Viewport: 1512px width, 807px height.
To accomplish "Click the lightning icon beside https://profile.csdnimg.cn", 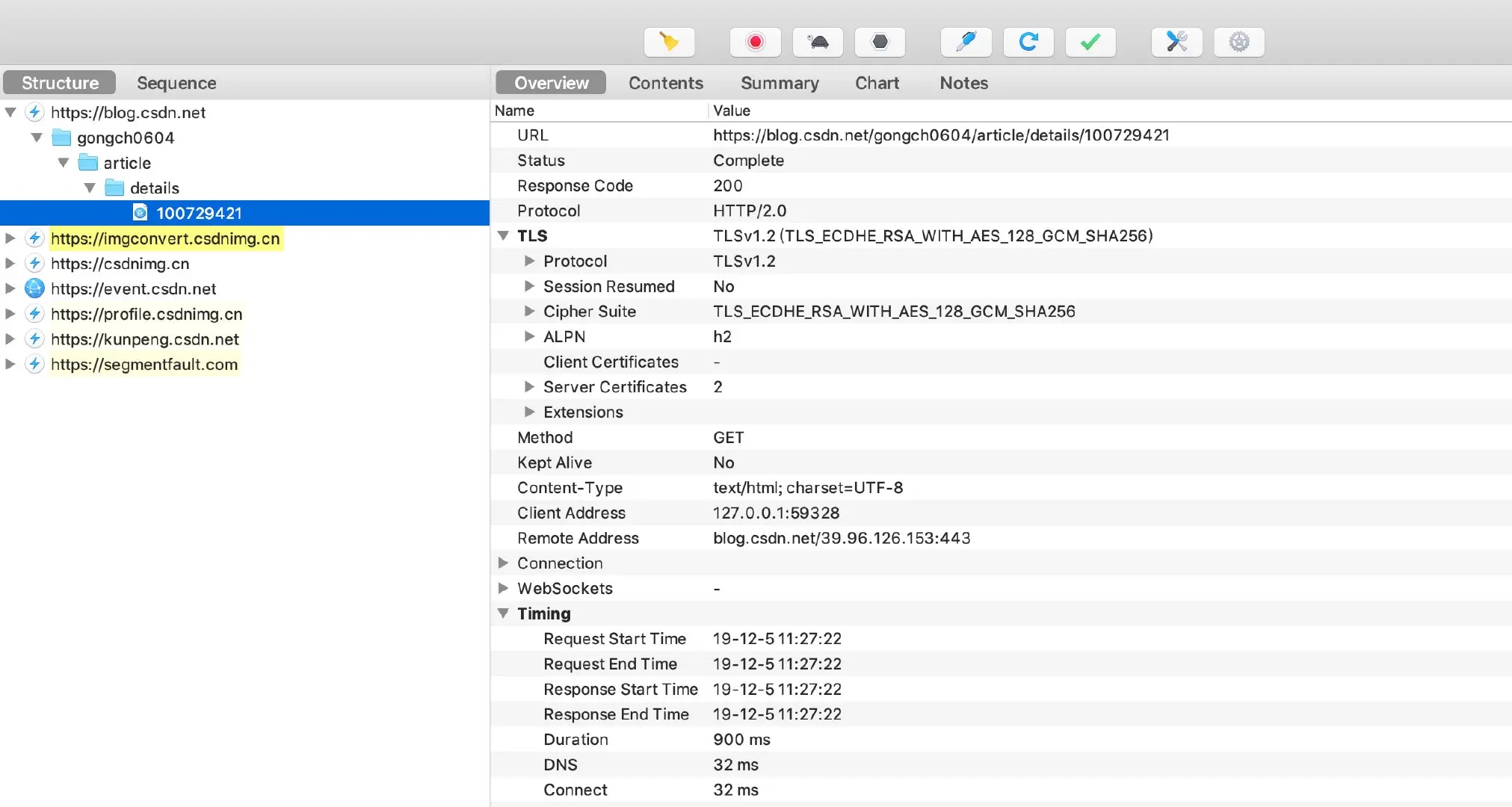I will point(34,314).
